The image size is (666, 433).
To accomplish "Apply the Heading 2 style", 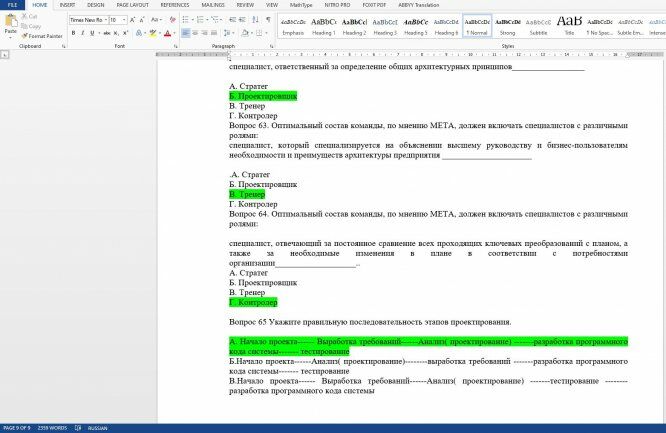I will pyautogui.click(x=354, y=26).
